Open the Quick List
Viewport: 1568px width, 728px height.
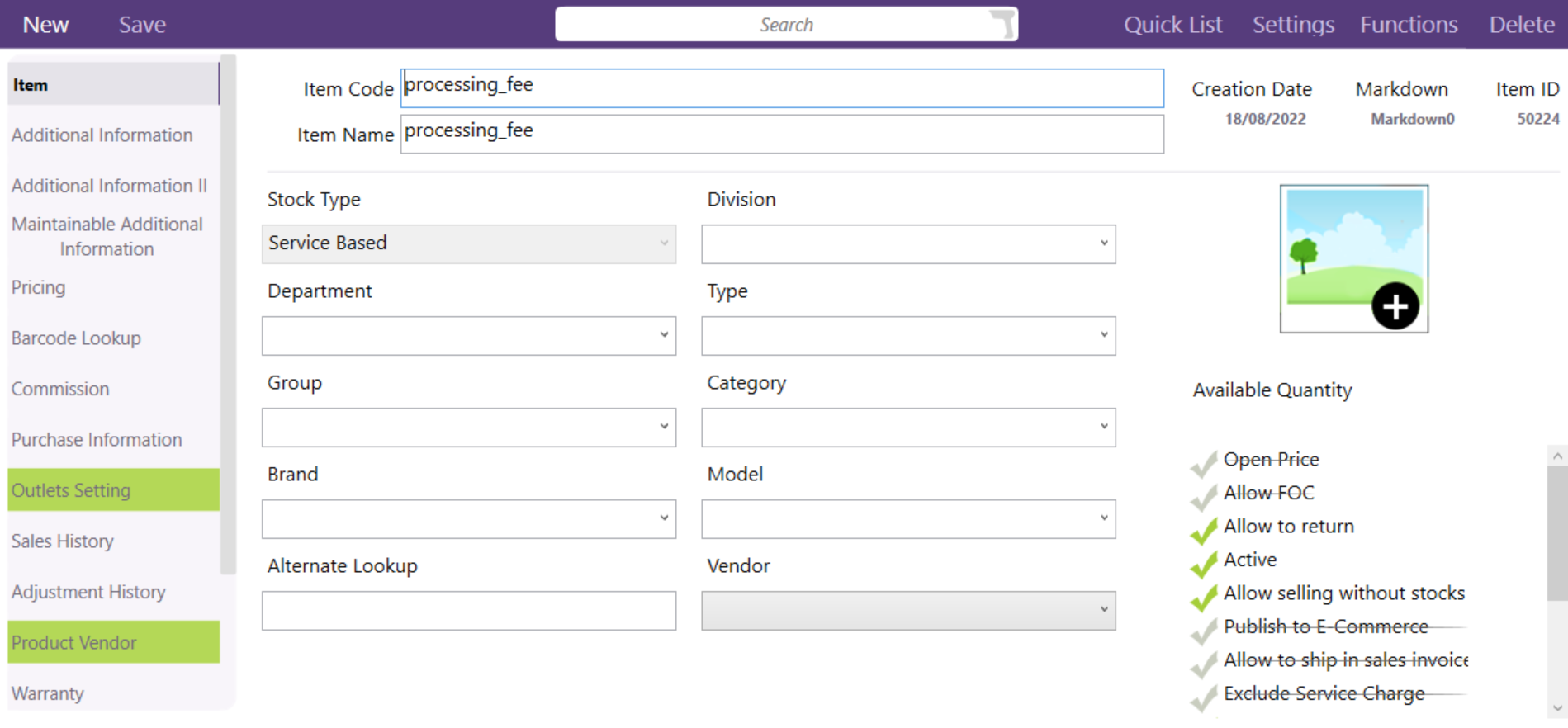click(x=1172, y=25)
